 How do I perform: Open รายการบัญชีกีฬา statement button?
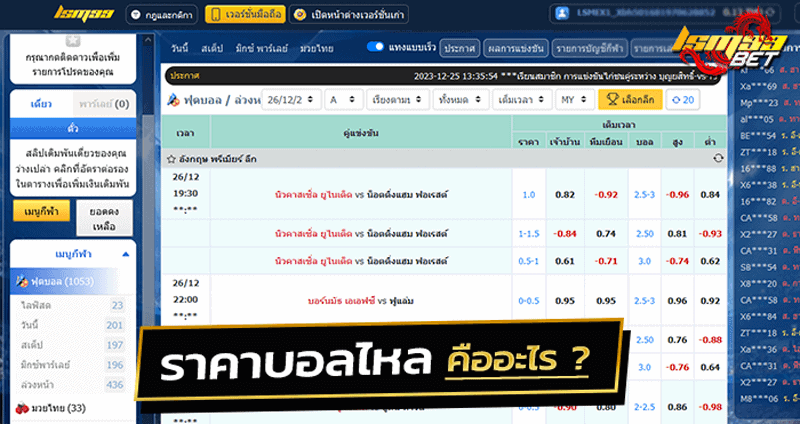coord(589,48)
